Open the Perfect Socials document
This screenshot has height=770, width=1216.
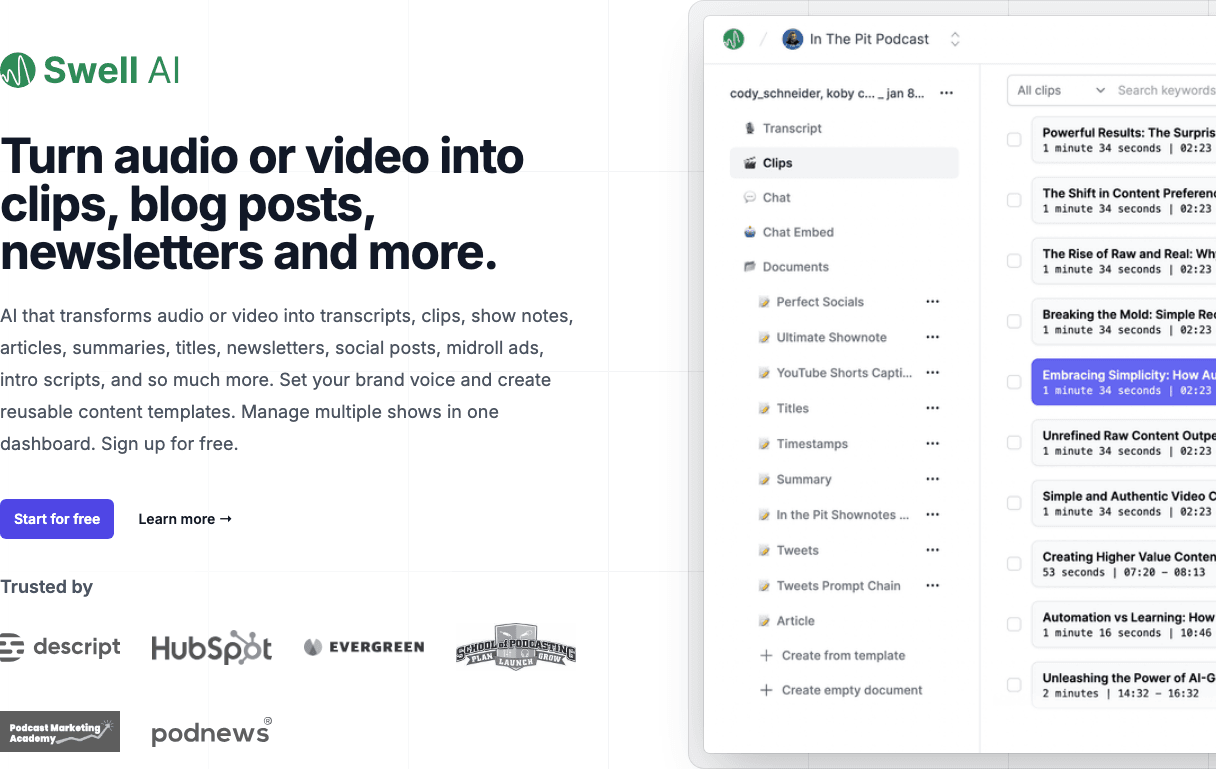point(820,302)
